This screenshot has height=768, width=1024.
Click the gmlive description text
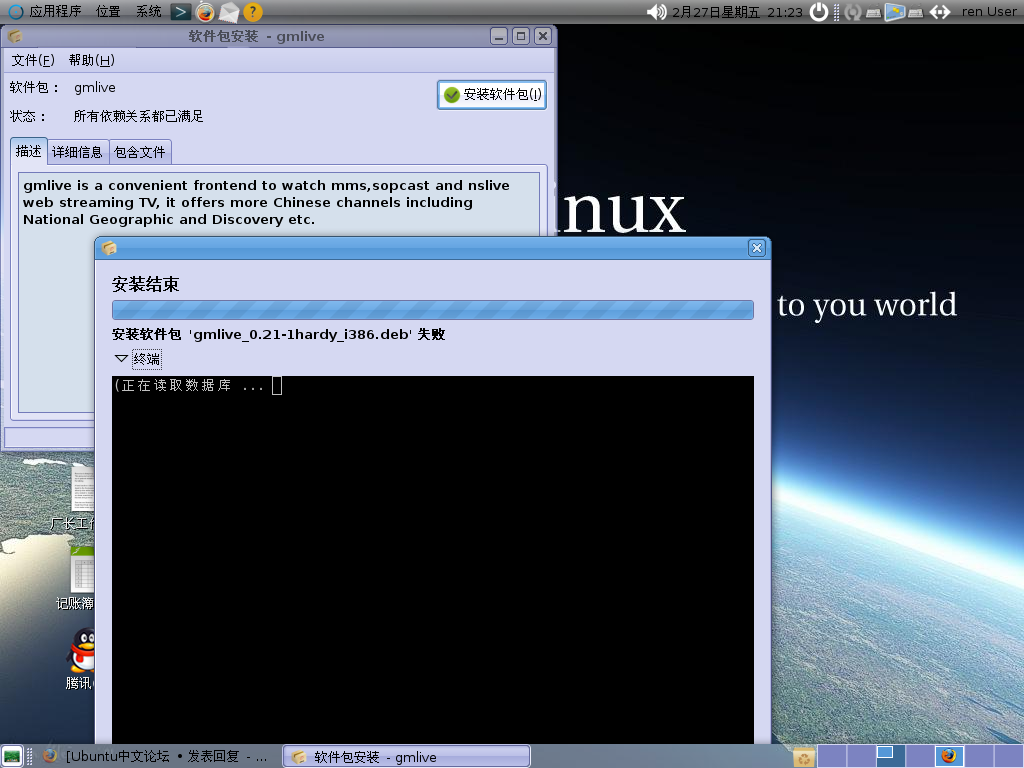click(266, 202)
